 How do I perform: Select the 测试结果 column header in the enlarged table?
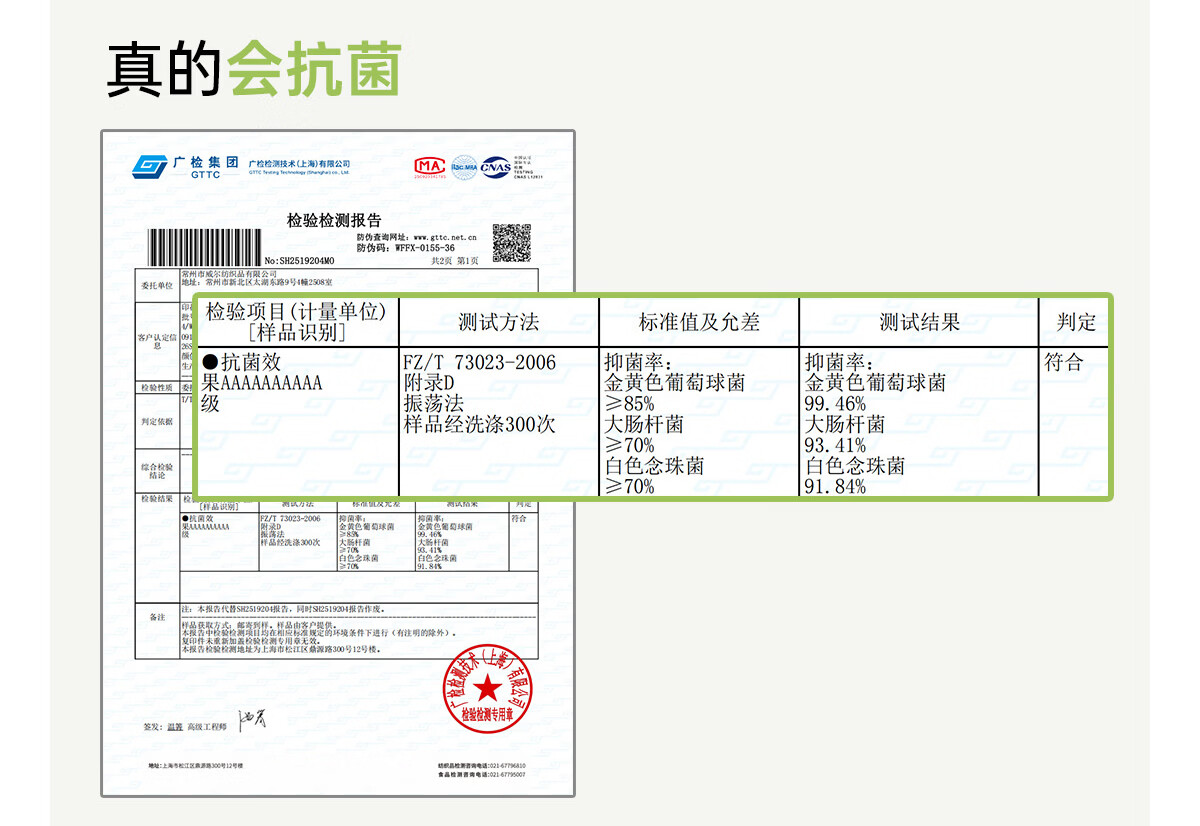coord(919,322)
